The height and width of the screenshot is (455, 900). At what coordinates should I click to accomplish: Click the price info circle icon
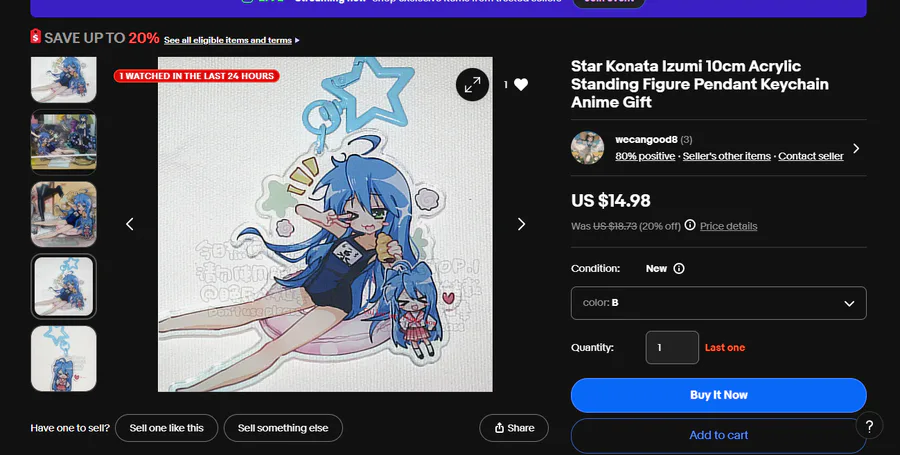tap(690, 226)
